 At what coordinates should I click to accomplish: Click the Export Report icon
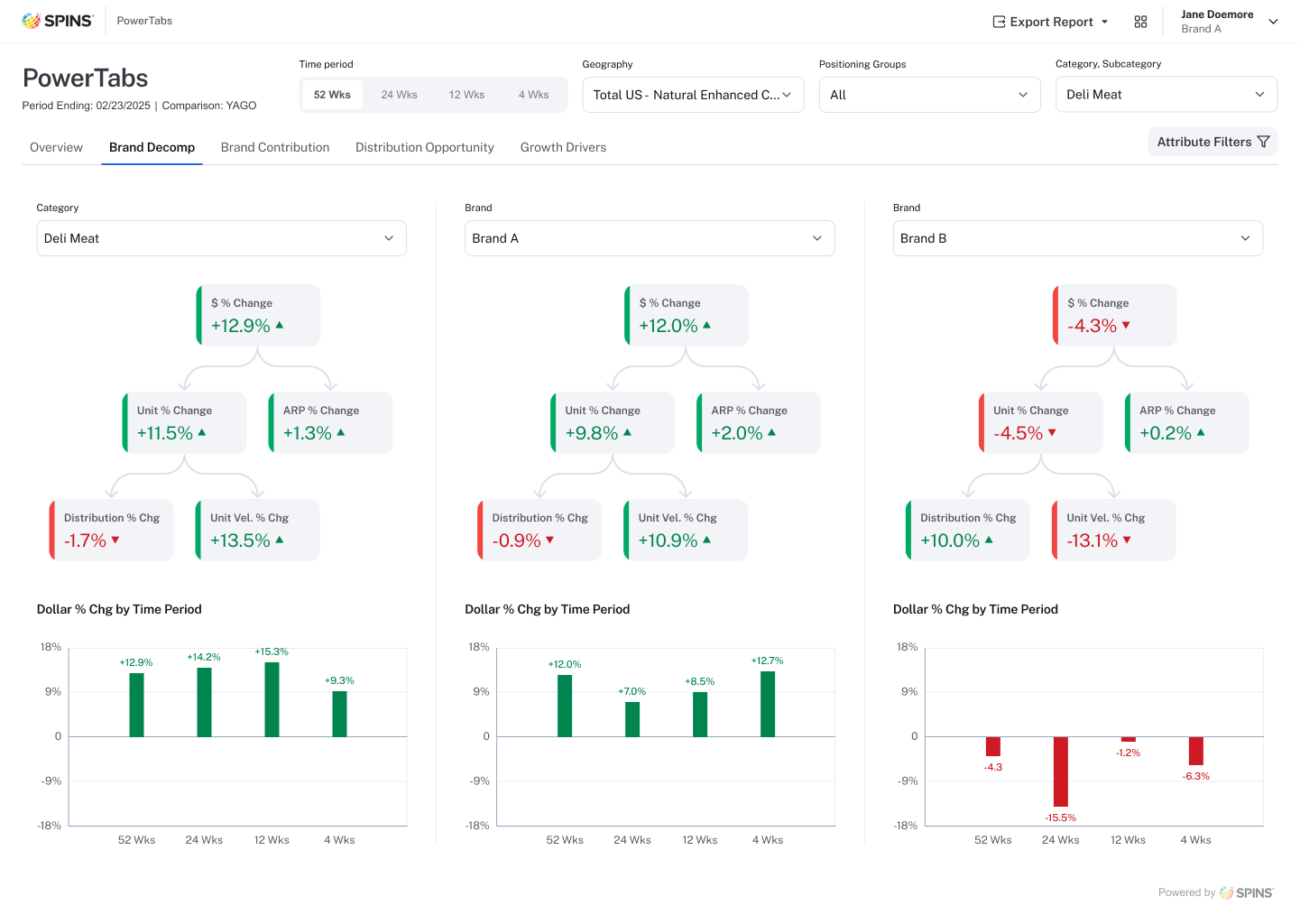pos(999,22)
